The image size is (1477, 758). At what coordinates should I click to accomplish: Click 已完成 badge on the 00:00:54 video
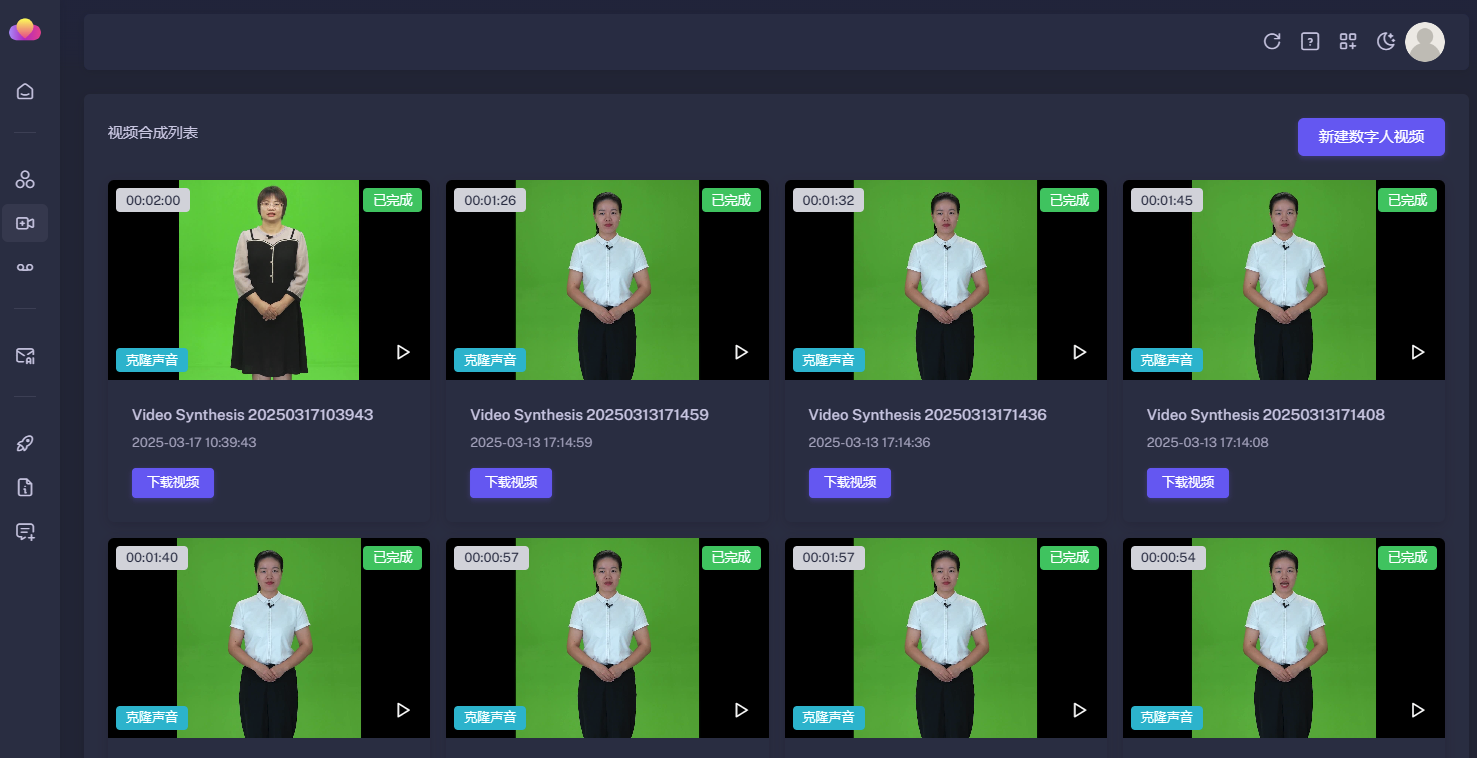click(1407, 558)
